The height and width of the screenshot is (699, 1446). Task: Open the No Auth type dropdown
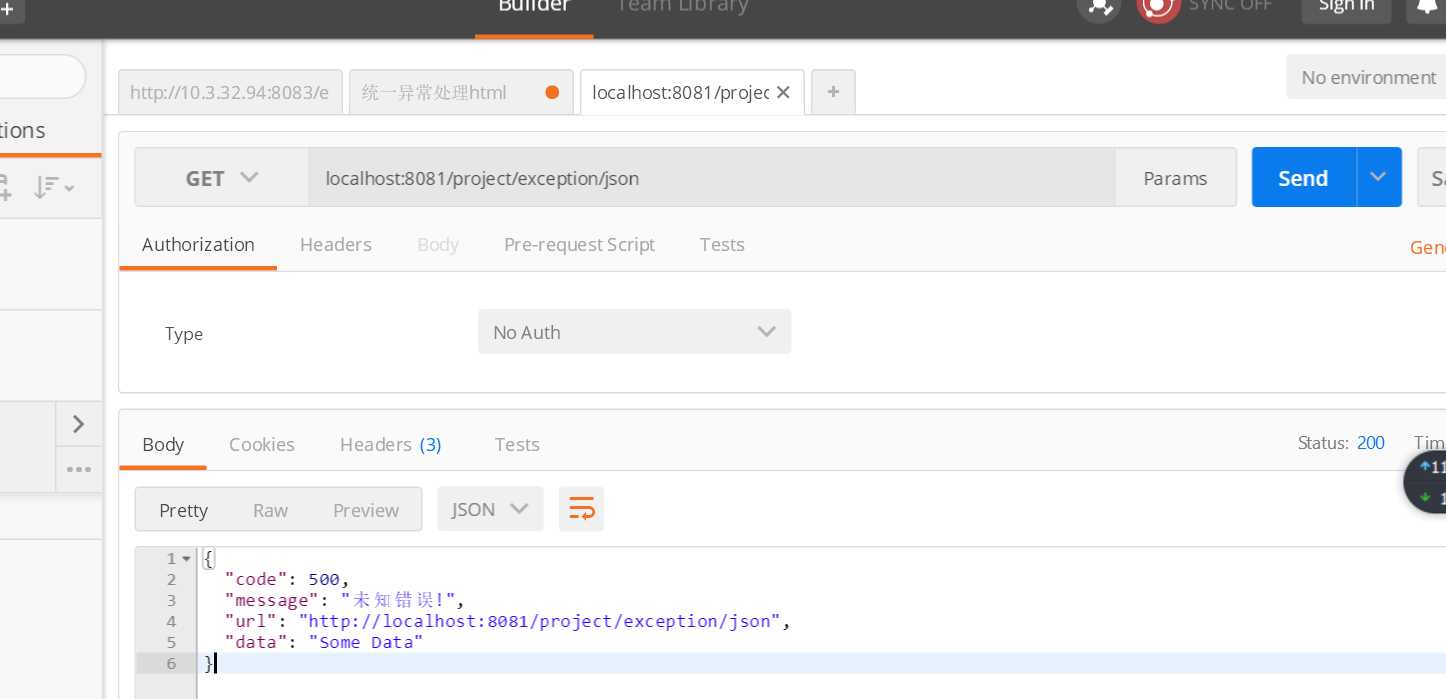pos(634,332)
